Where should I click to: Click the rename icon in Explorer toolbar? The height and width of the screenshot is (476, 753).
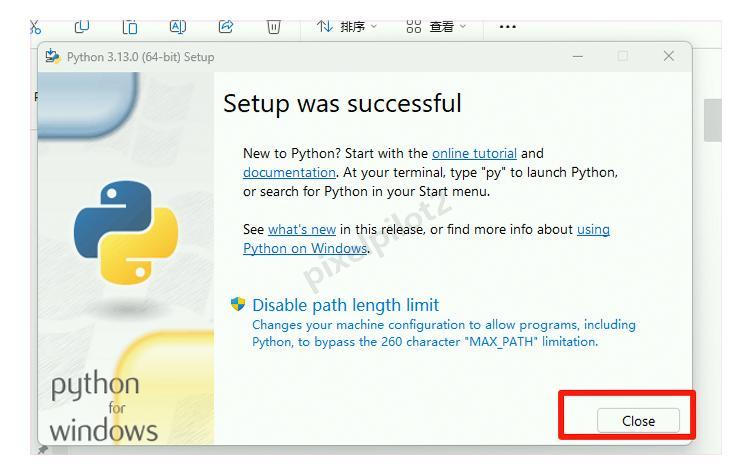coord(178,27)
